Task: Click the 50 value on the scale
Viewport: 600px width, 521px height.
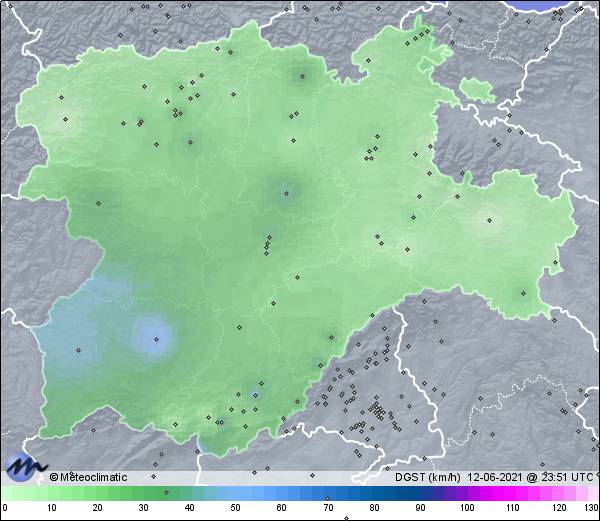Action: [235, 508]
